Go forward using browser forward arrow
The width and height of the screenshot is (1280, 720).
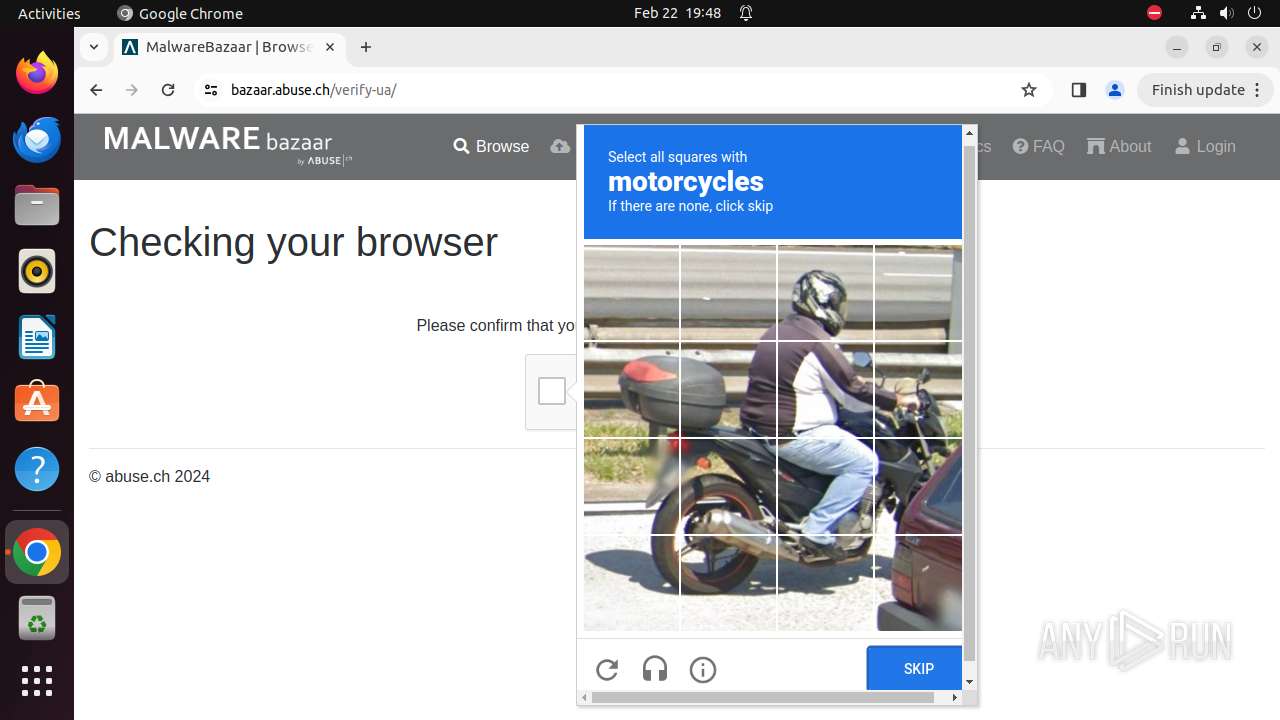[x=132, y=90]
